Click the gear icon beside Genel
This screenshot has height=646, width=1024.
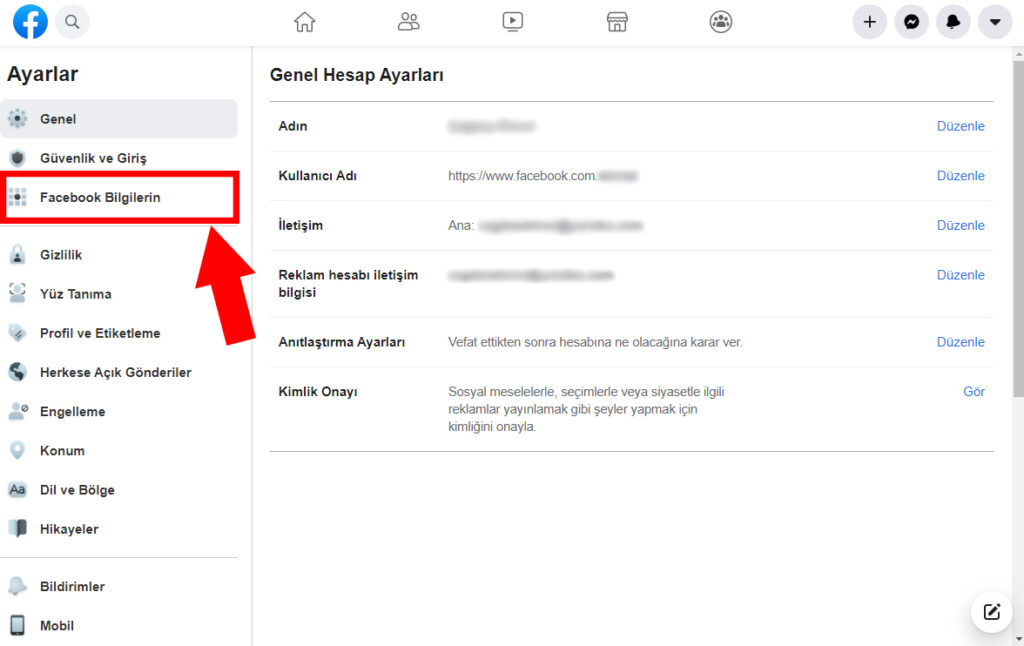click(18, 119)
